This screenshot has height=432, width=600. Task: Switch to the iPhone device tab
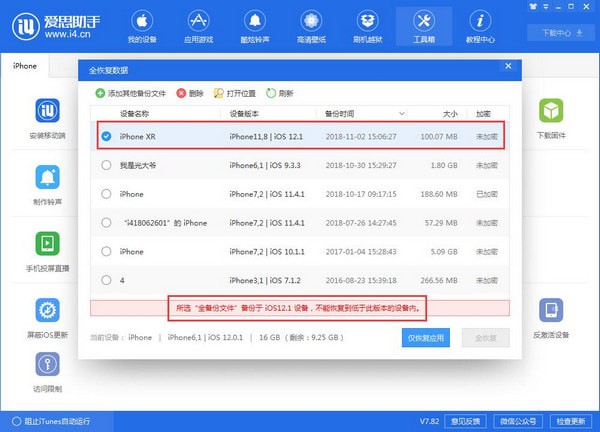(x=25, y=66)
